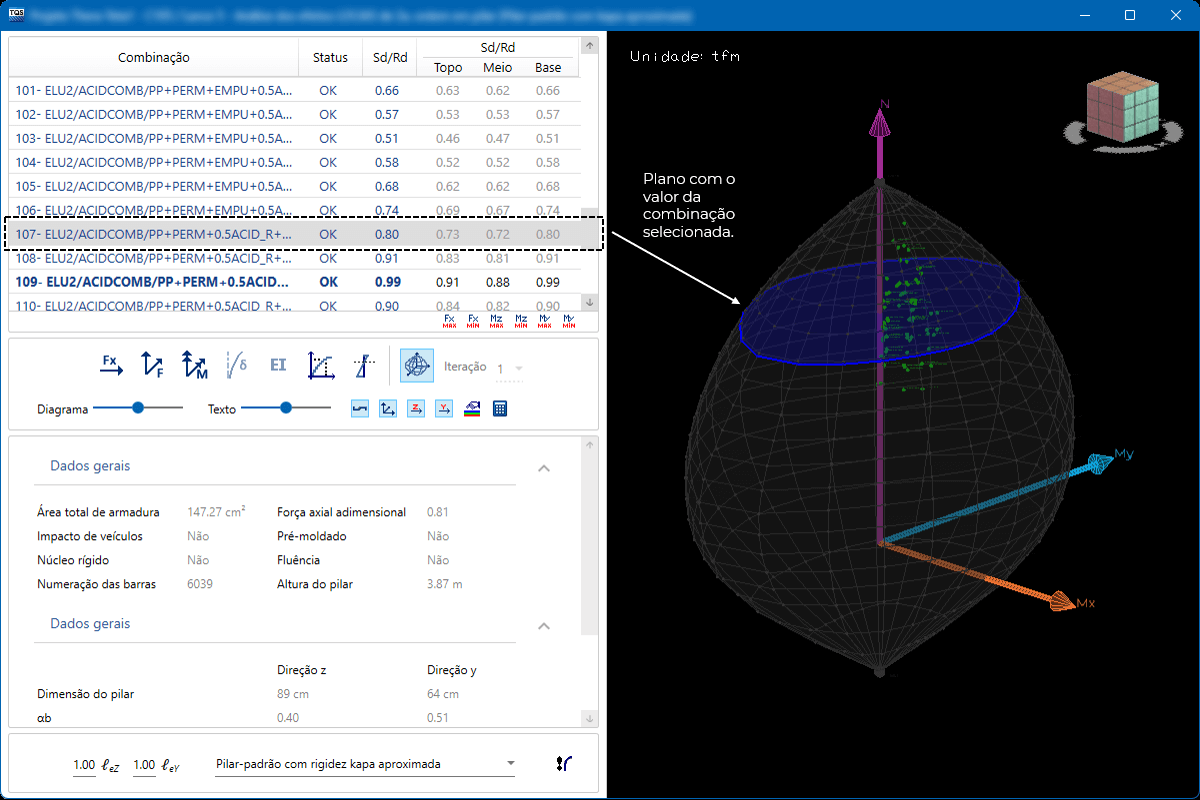
Task: Adjust the Diagrama scale slider
Action: pos(138,408)
